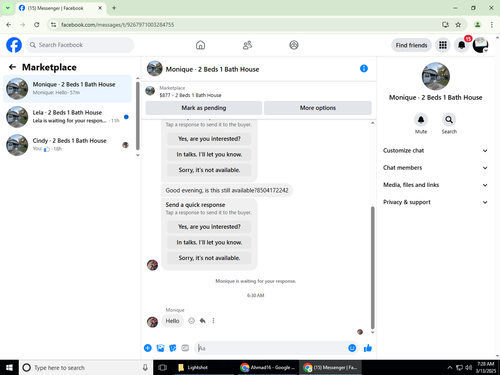Viewport: 500px width, 375px height.
Task: Open the Cindy 2 Beds 1 Bath House chat
Action: click(68, 145)
